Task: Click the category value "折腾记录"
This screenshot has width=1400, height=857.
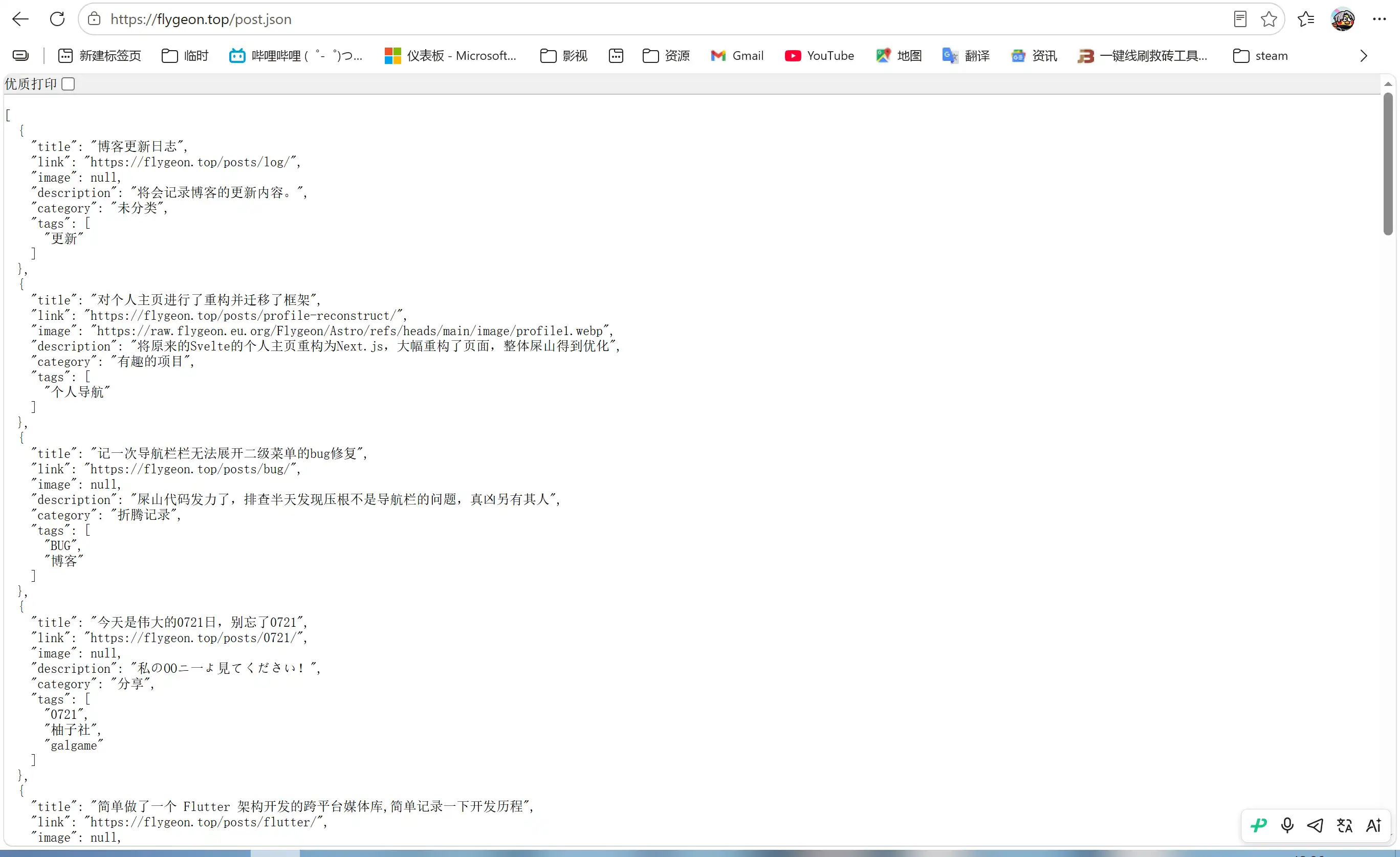Action: pos(144,515)
